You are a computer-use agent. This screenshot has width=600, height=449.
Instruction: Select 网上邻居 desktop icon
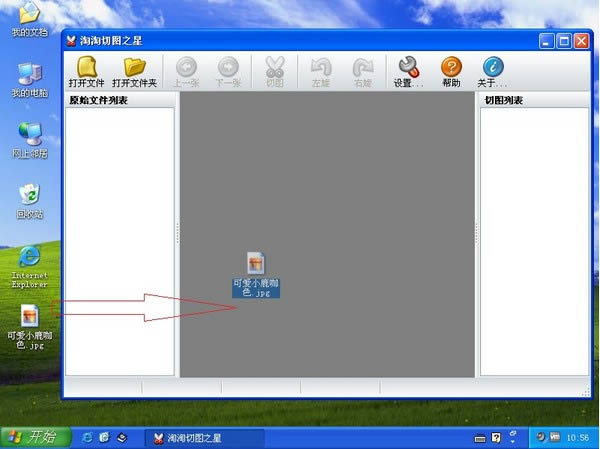(30, 140)
